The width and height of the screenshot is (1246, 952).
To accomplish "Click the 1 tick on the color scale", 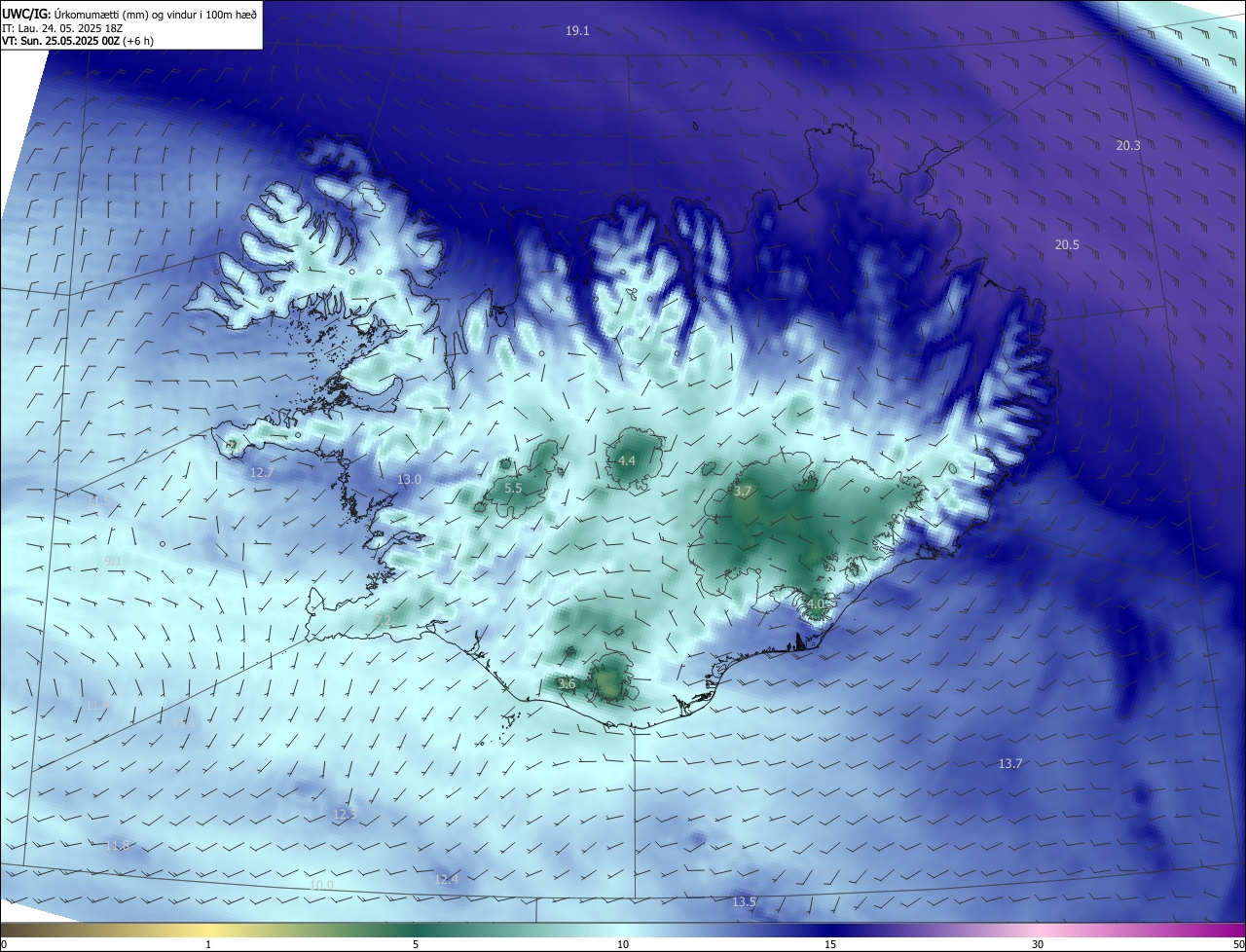I will click(208, 944).
